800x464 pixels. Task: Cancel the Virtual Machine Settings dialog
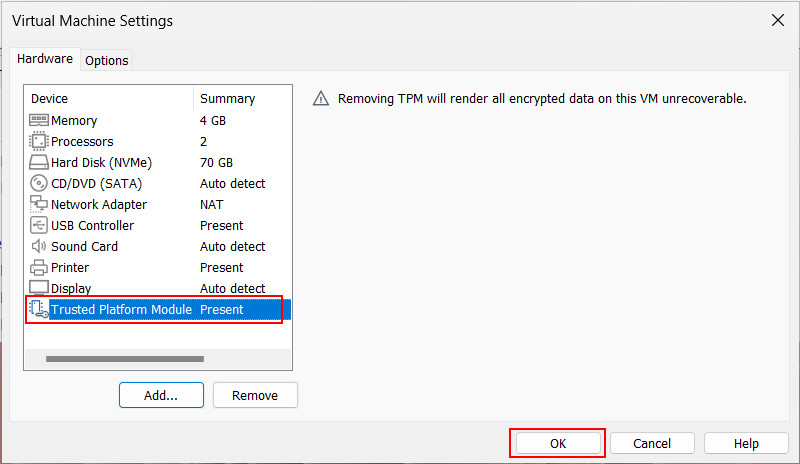[x=652, y=443]
